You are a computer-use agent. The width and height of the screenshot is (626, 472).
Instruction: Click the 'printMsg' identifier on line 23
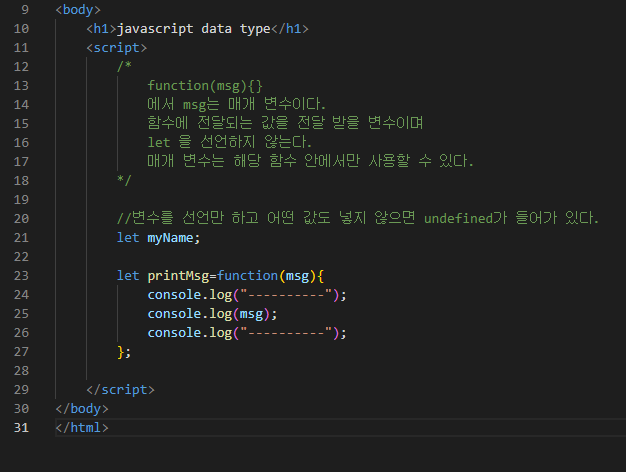tap(178, 276)
